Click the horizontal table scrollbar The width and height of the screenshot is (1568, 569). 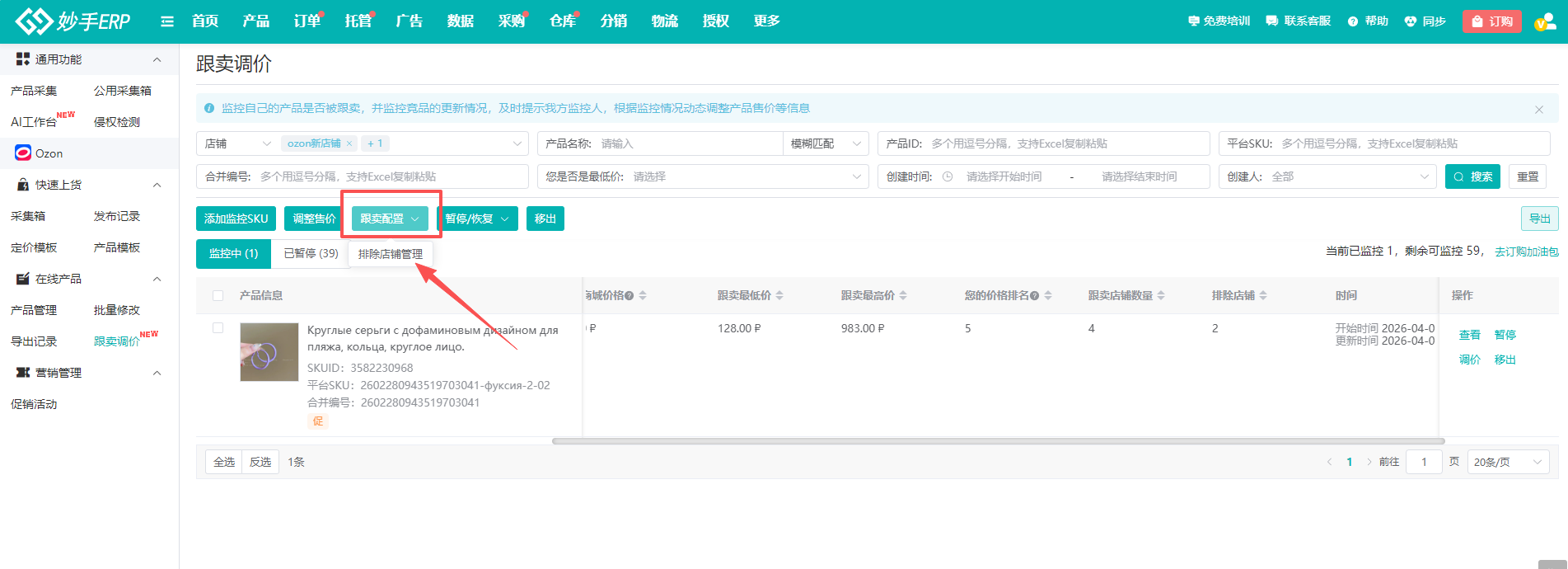998,441
